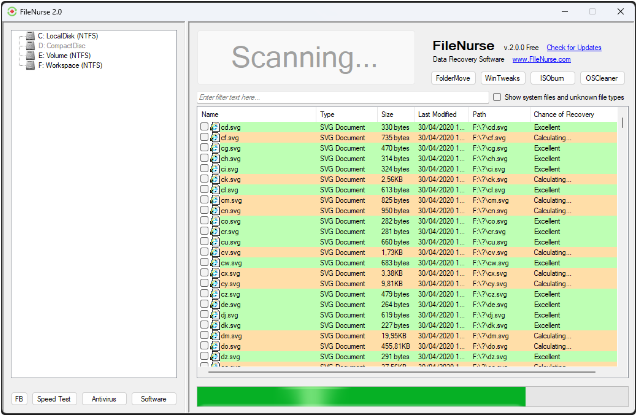The height and width of the screenshot is (416, 637).
Task: Tick the checkbox for ci.svg
Action: (x=204, y=169)
